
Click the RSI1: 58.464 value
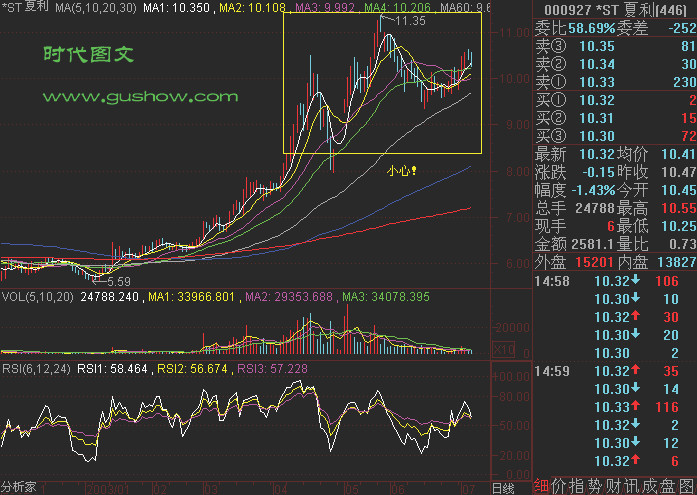point(112,369)
